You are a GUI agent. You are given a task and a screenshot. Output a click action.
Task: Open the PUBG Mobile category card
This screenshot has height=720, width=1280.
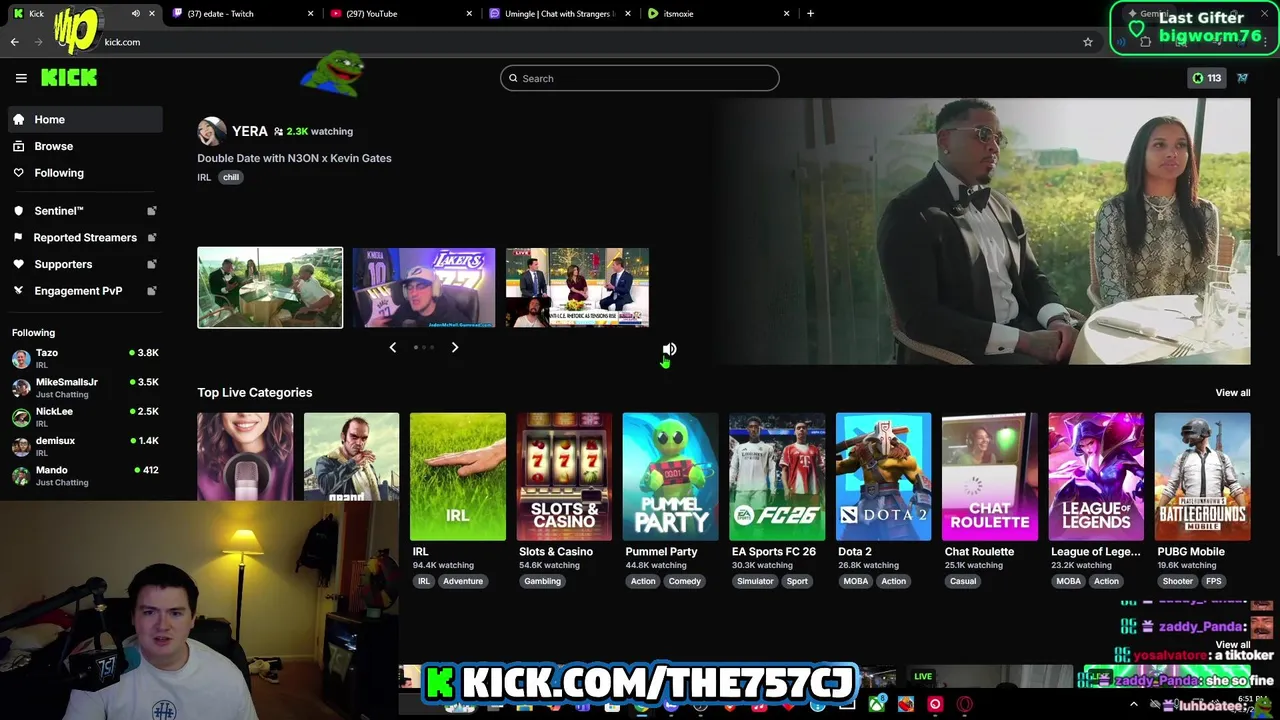[1202, 477]
